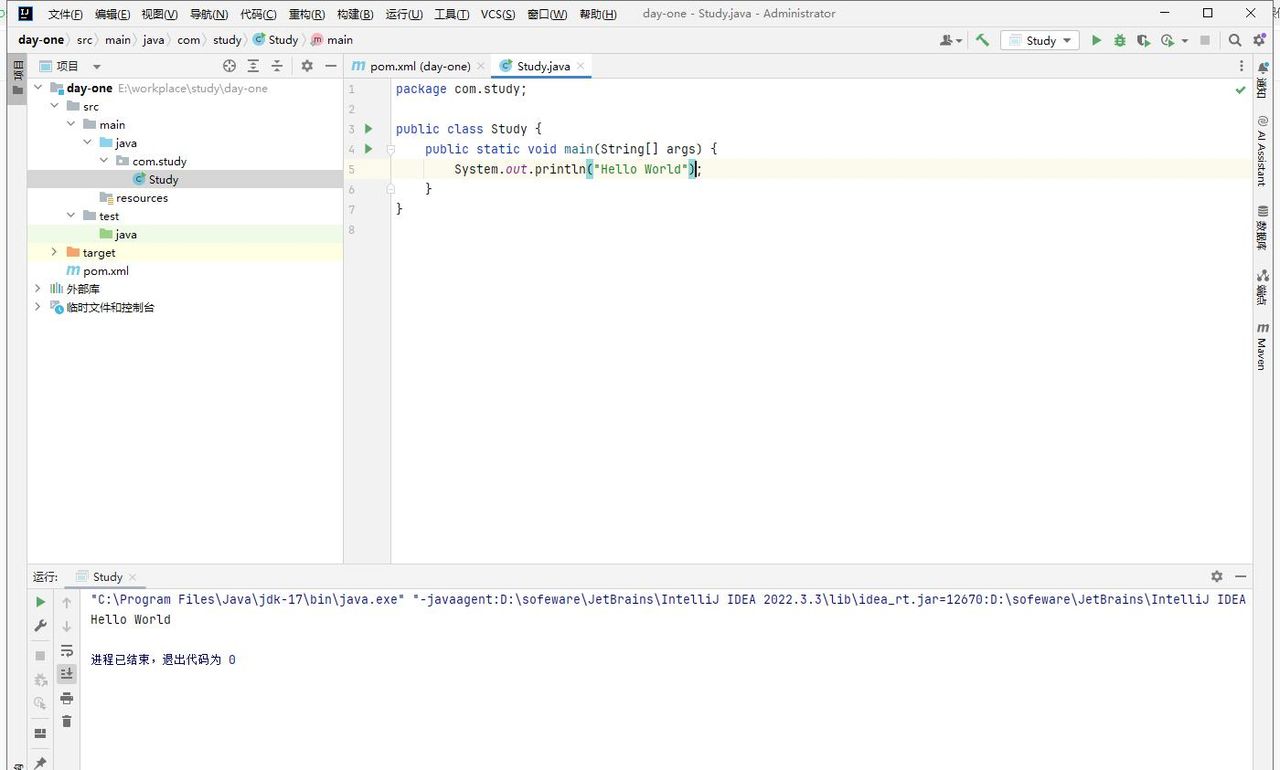
Task: Select pom.xml in the project tree
Action: (105, 271)
